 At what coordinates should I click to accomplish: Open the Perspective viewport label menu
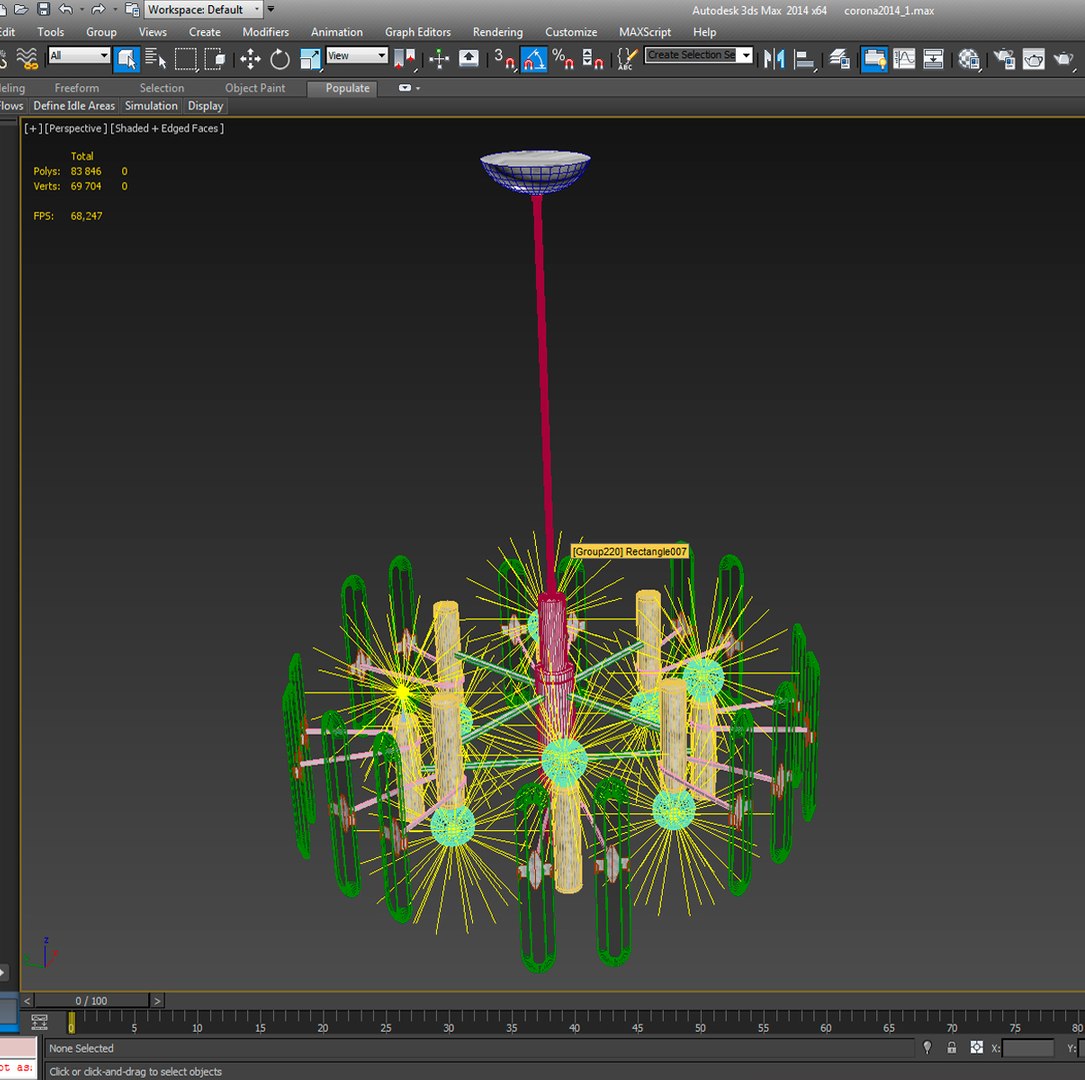(x=75, y=128)
